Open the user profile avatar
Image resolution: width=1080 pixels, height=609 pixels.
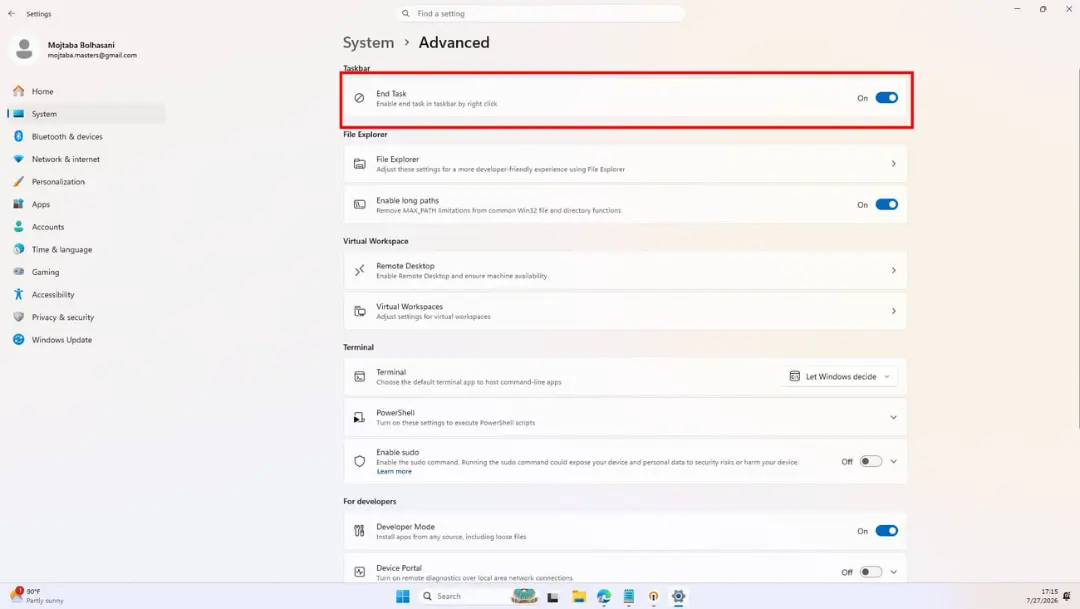tap(24, 49)
